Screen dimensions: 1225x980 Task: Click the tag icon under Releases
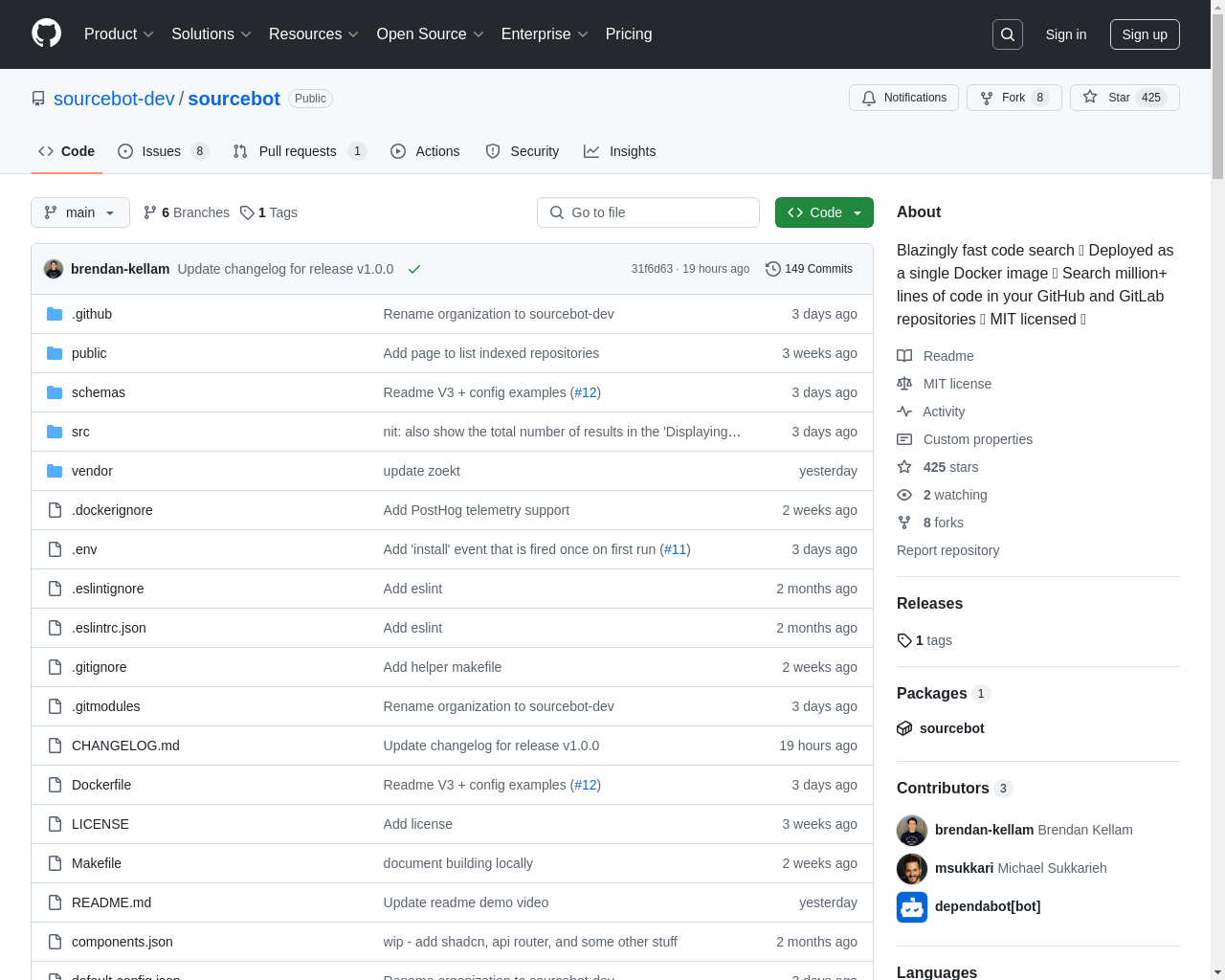point(904,640)
